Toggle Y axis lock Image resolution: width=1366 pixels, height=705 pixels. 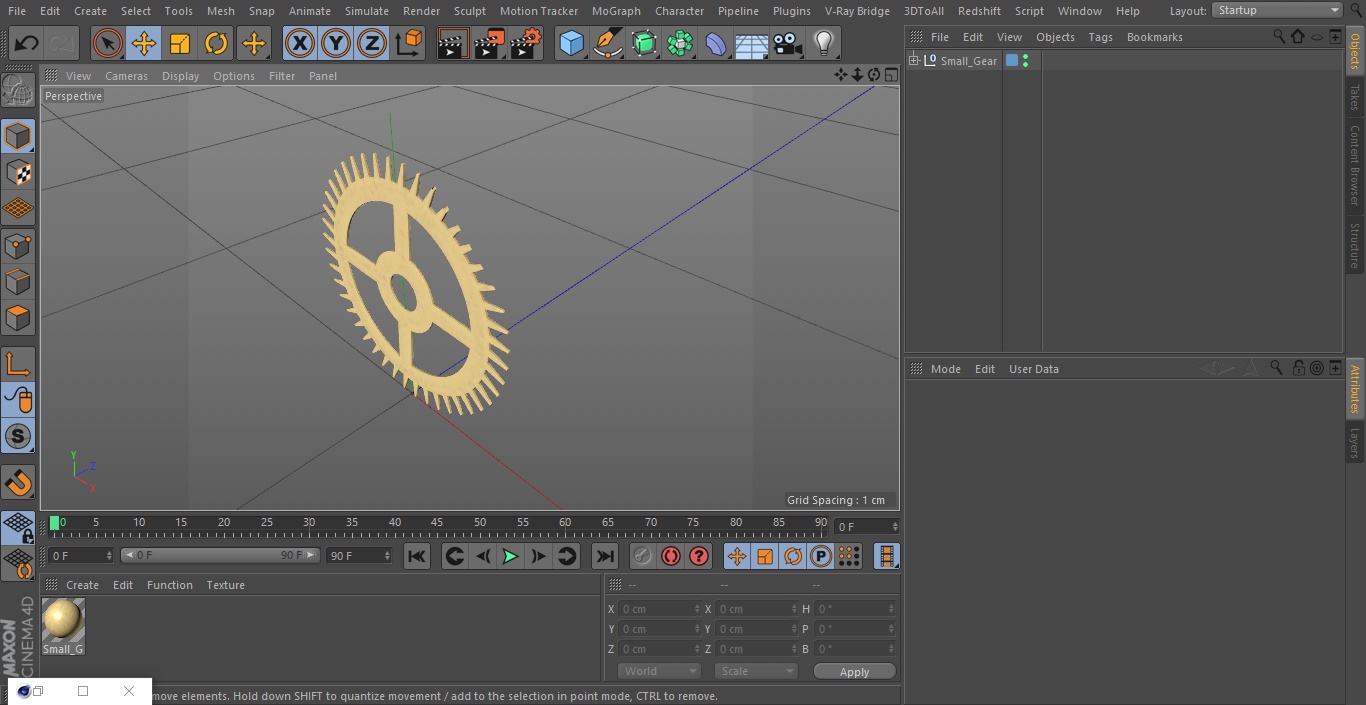(x=336, y=44)
